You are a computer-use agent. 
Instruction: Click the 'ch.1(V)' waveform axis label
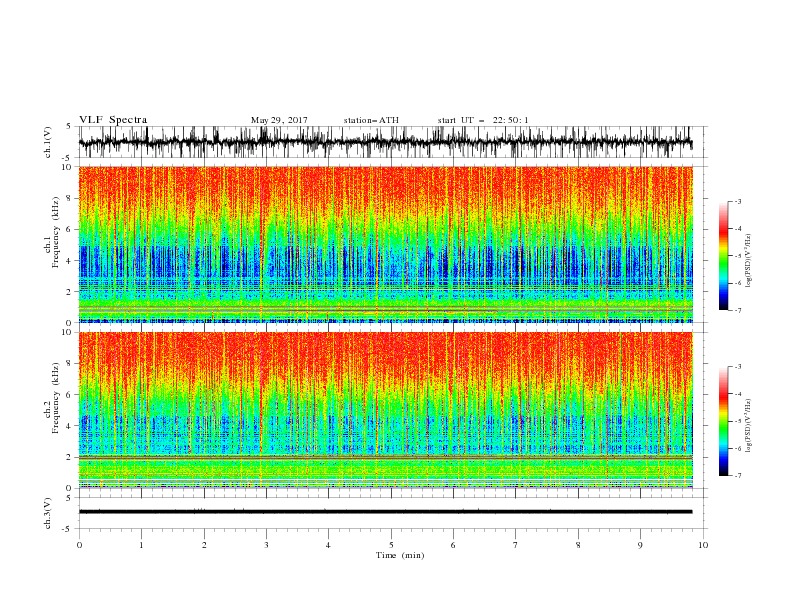tap(48, 142)
